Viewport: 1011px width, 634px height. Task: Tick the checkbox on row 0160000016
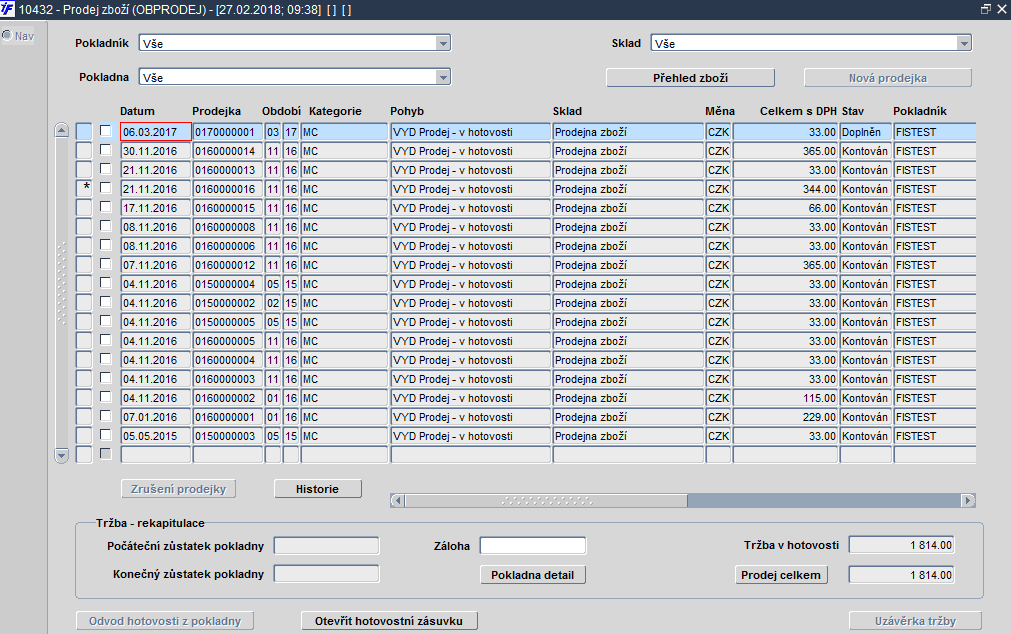pyautogui.click(x=106, y=188)
